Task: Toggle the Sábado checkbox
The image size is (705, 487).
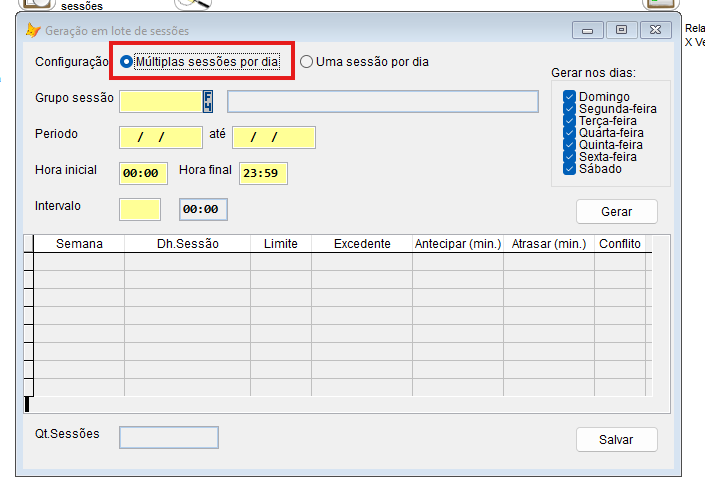Action: pos(569,168)
